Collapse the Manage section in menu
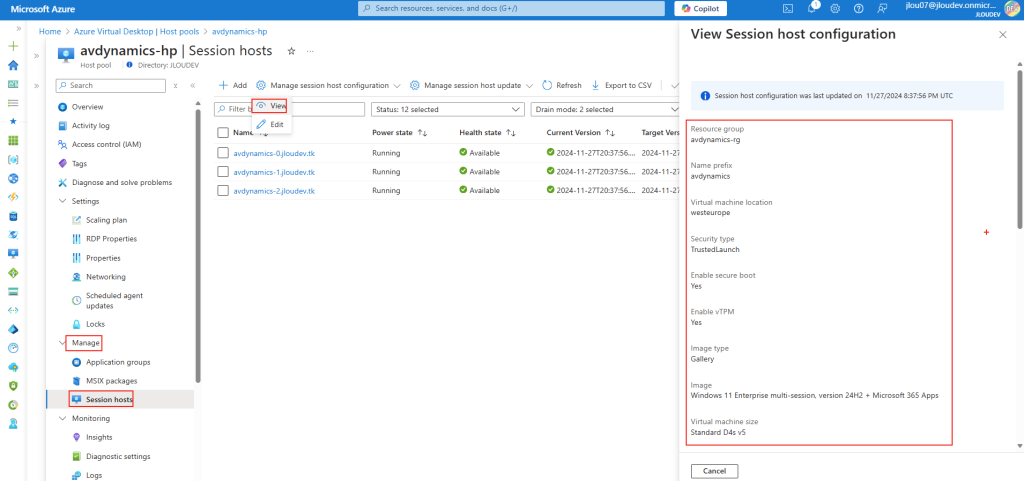This screenshot has height=481, width=1024. click(x=63, y=343)
